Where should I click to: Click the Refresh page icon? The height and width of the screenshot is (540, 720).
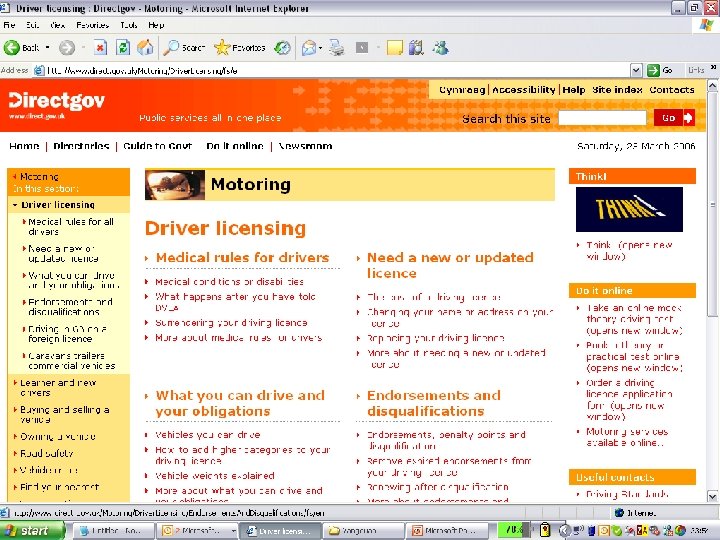(123, 47)
